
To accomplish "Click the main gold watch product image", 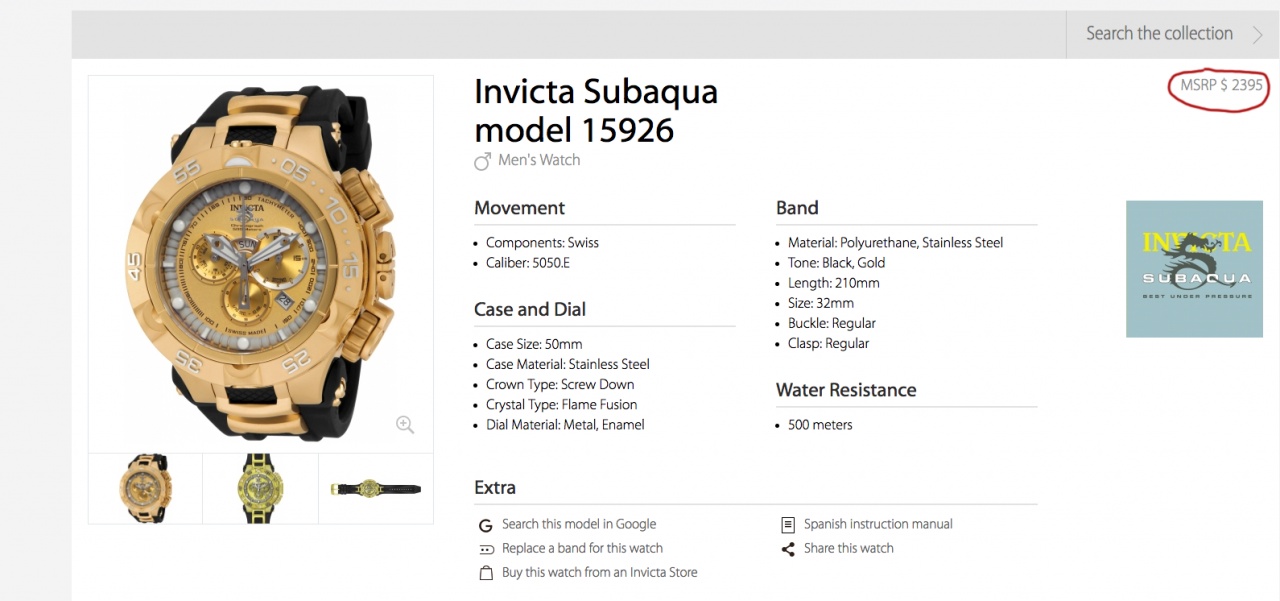I will click(260, 263).
